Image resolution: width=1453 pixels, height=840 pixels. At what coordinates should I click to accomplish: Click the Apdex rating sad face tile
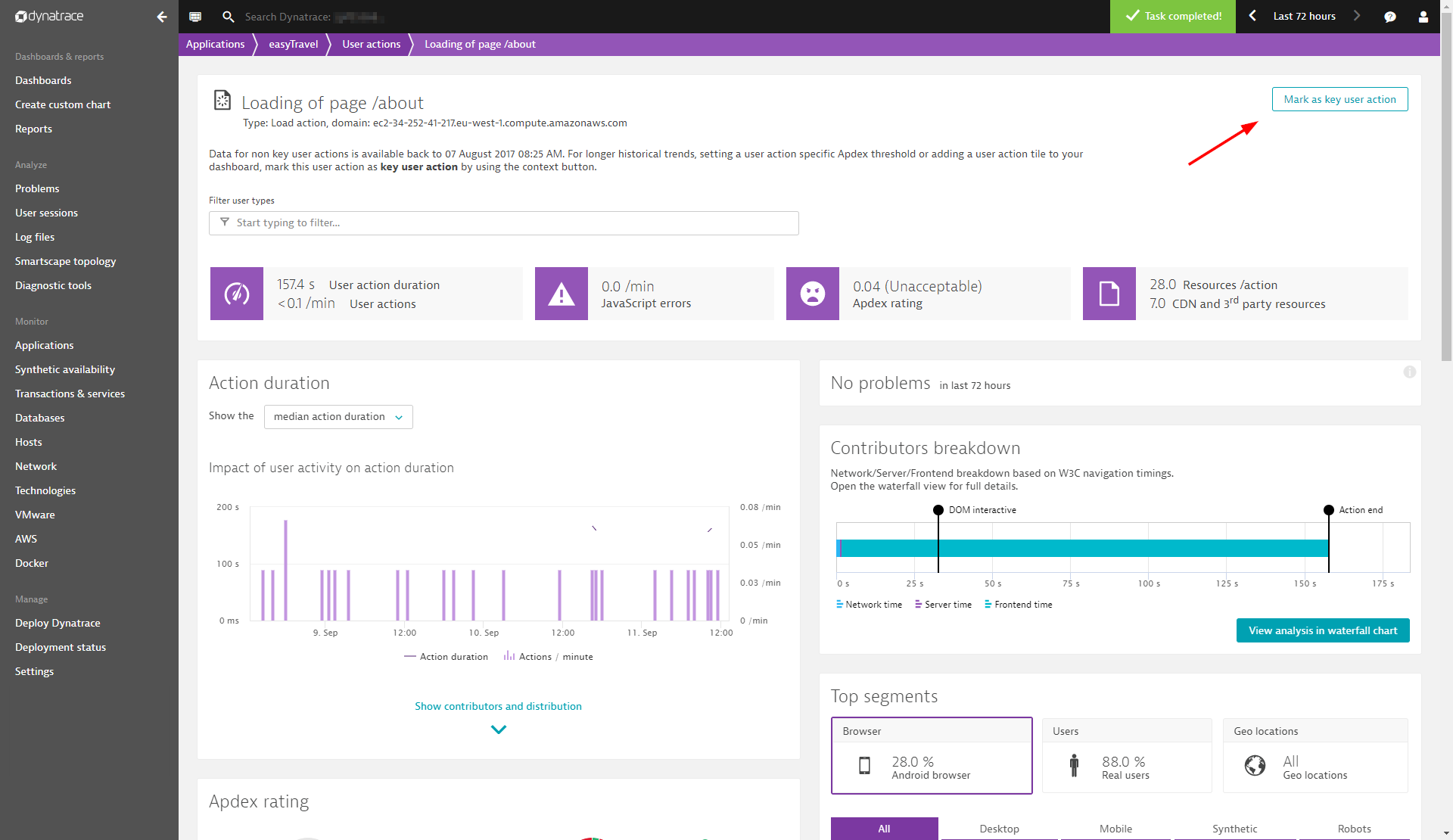812,294
